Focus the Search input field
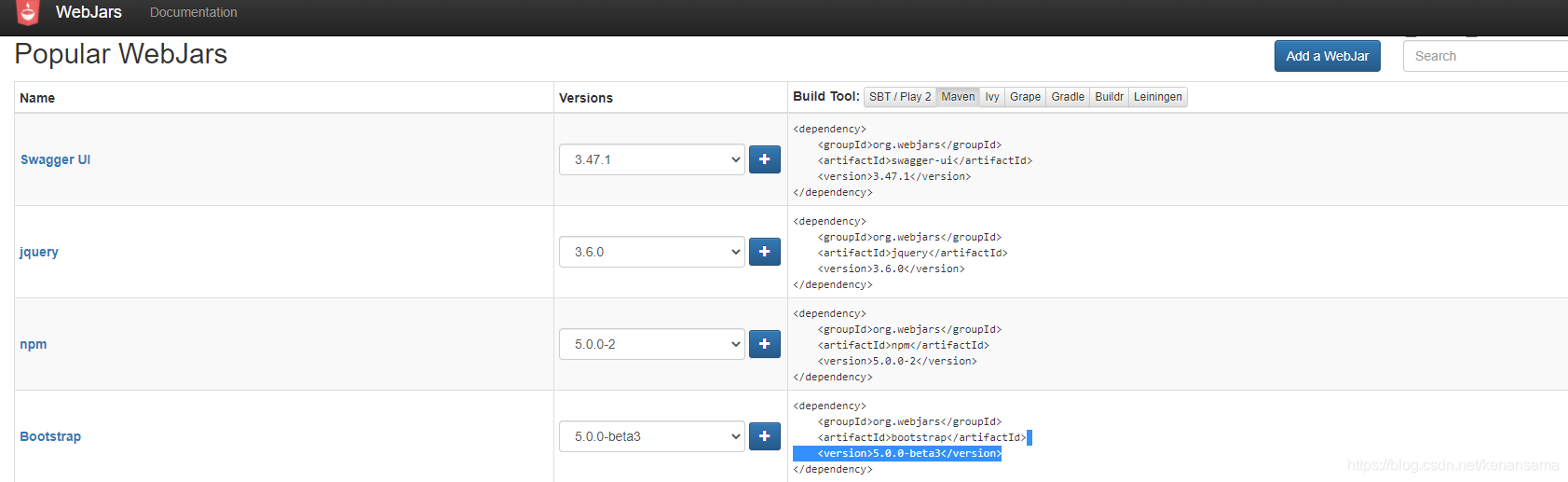Image resolution: width=1568 pixels, height=482 pixels. (1485, 56)
